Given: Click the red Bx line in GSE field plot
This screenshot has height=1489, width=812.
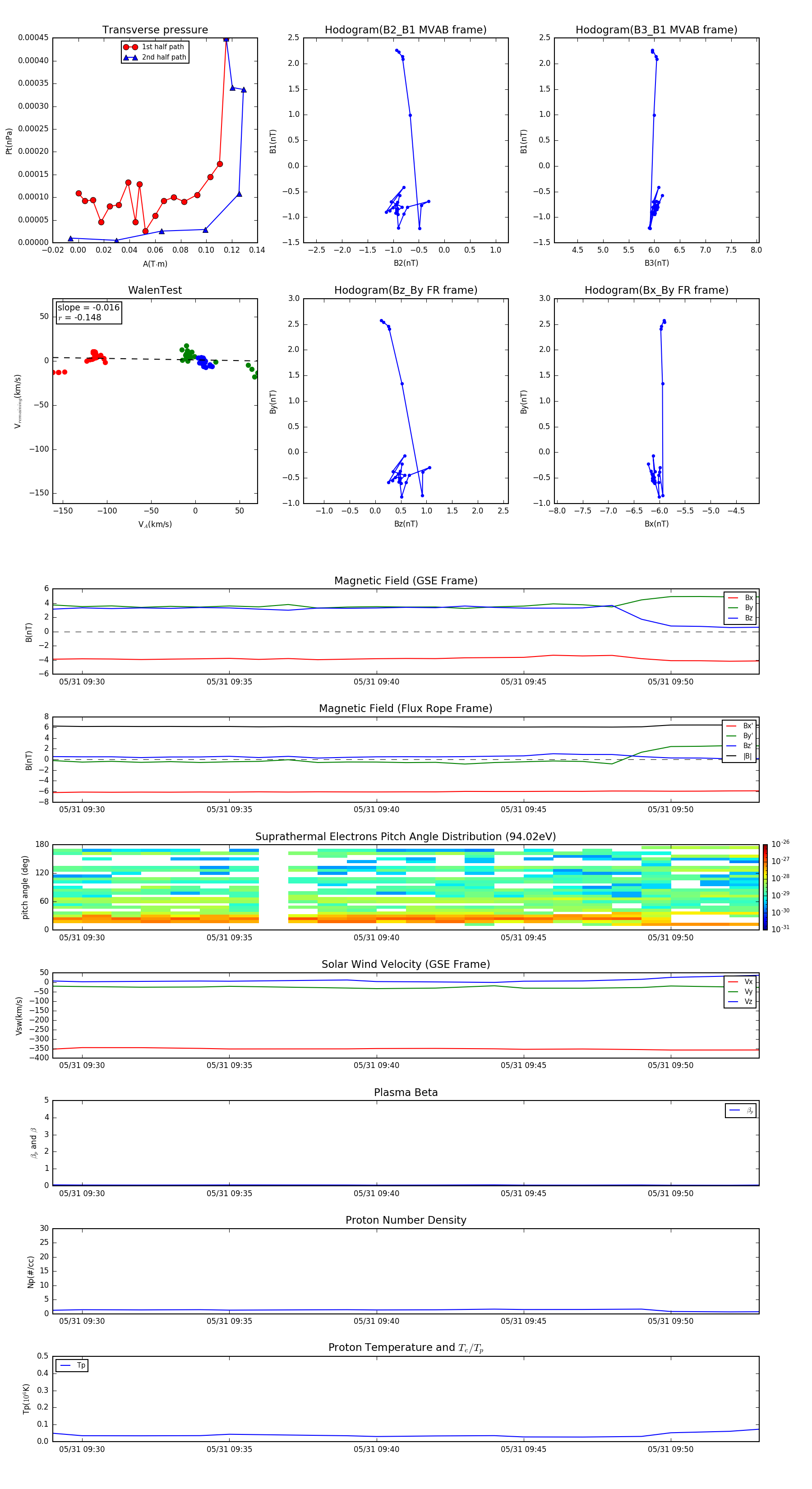Looking at the screenshot, I should 406,658.
